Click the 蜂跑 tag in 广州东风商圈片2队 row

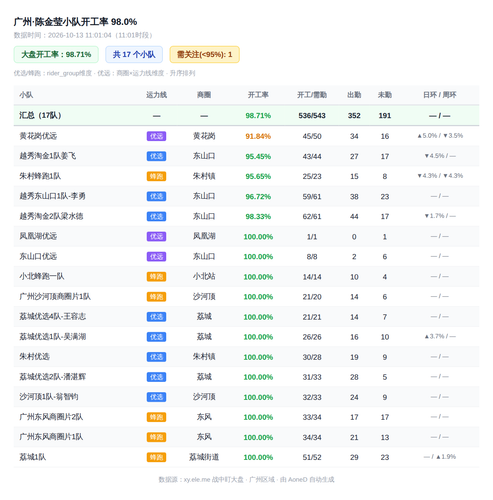pos(156,417)
